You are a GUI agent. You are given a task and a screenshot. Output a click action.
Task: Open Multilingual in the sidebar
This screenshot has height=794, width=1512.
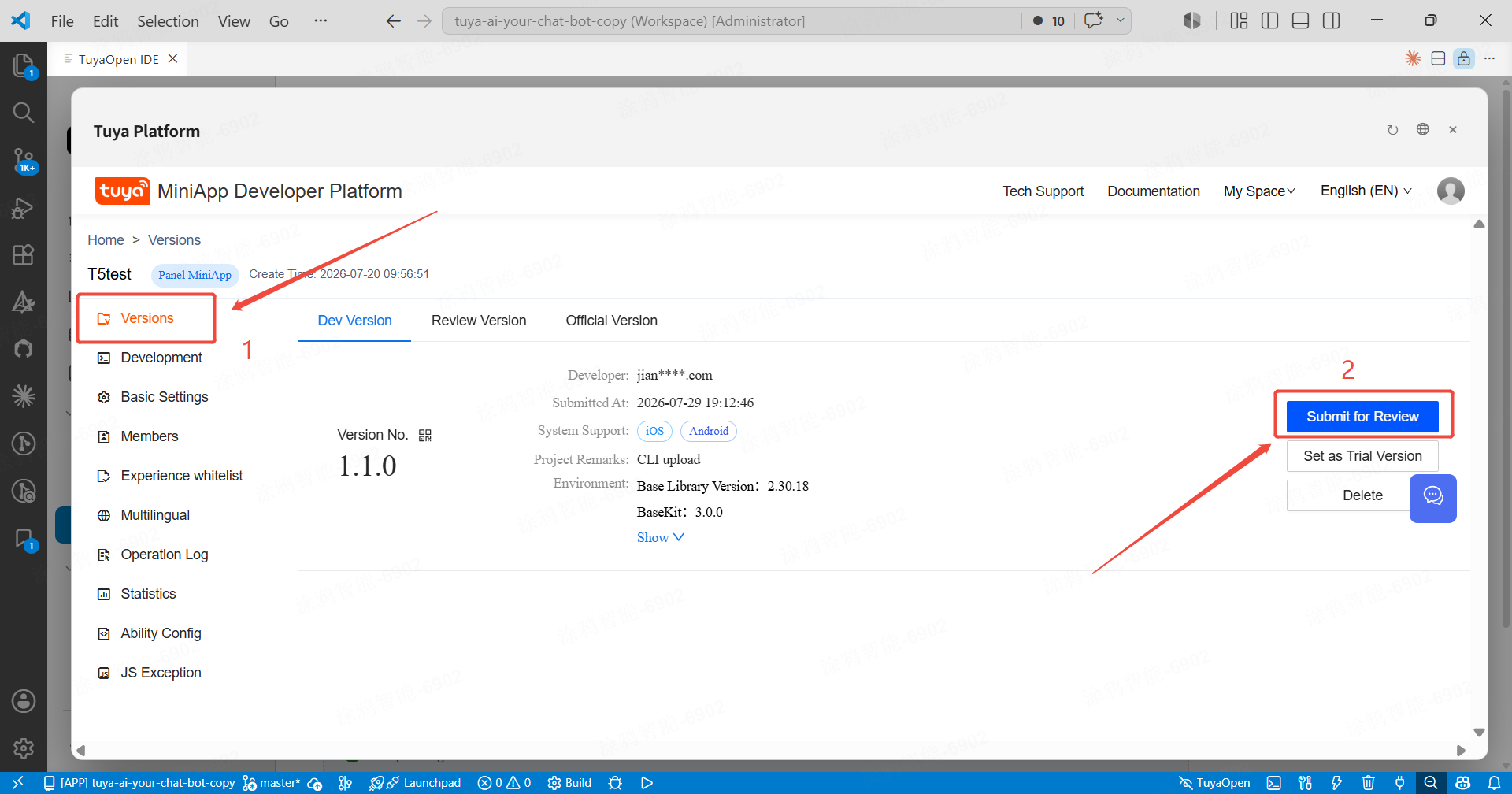point(155,515)
